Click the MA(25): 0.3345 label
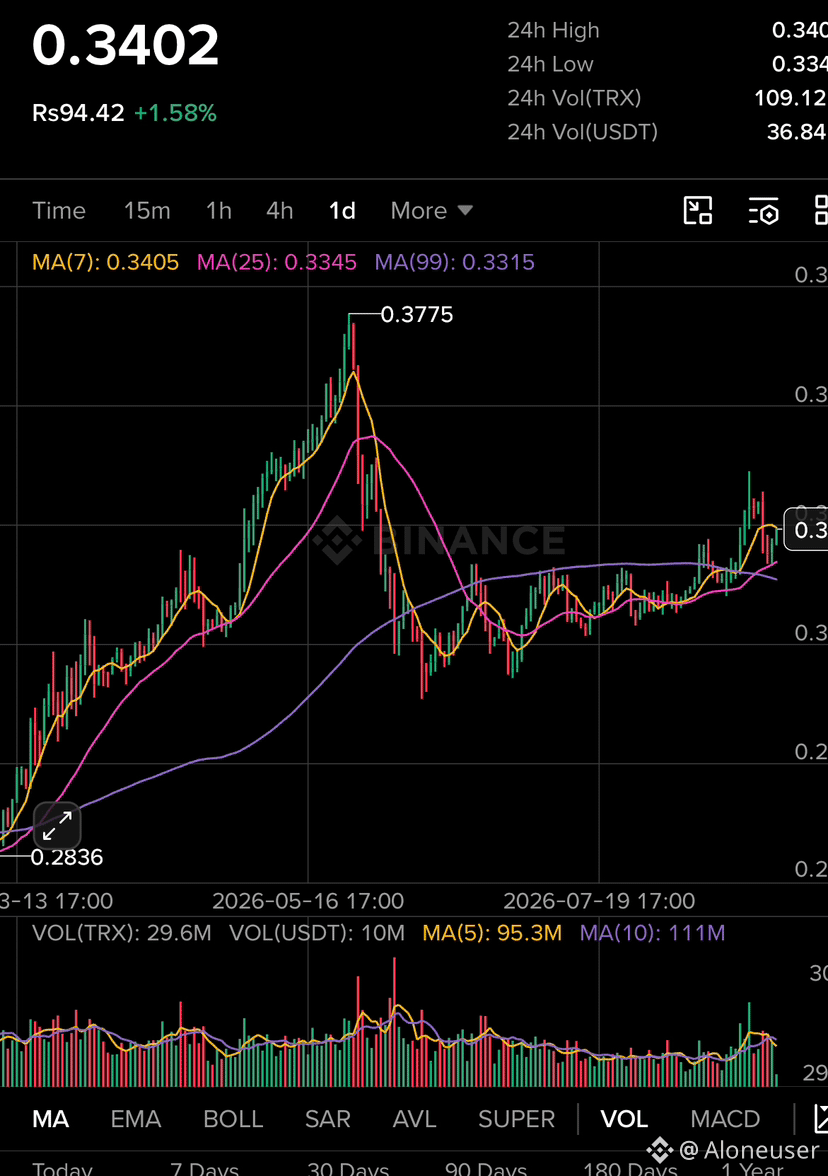828x1176 pixels. [277, 262]
